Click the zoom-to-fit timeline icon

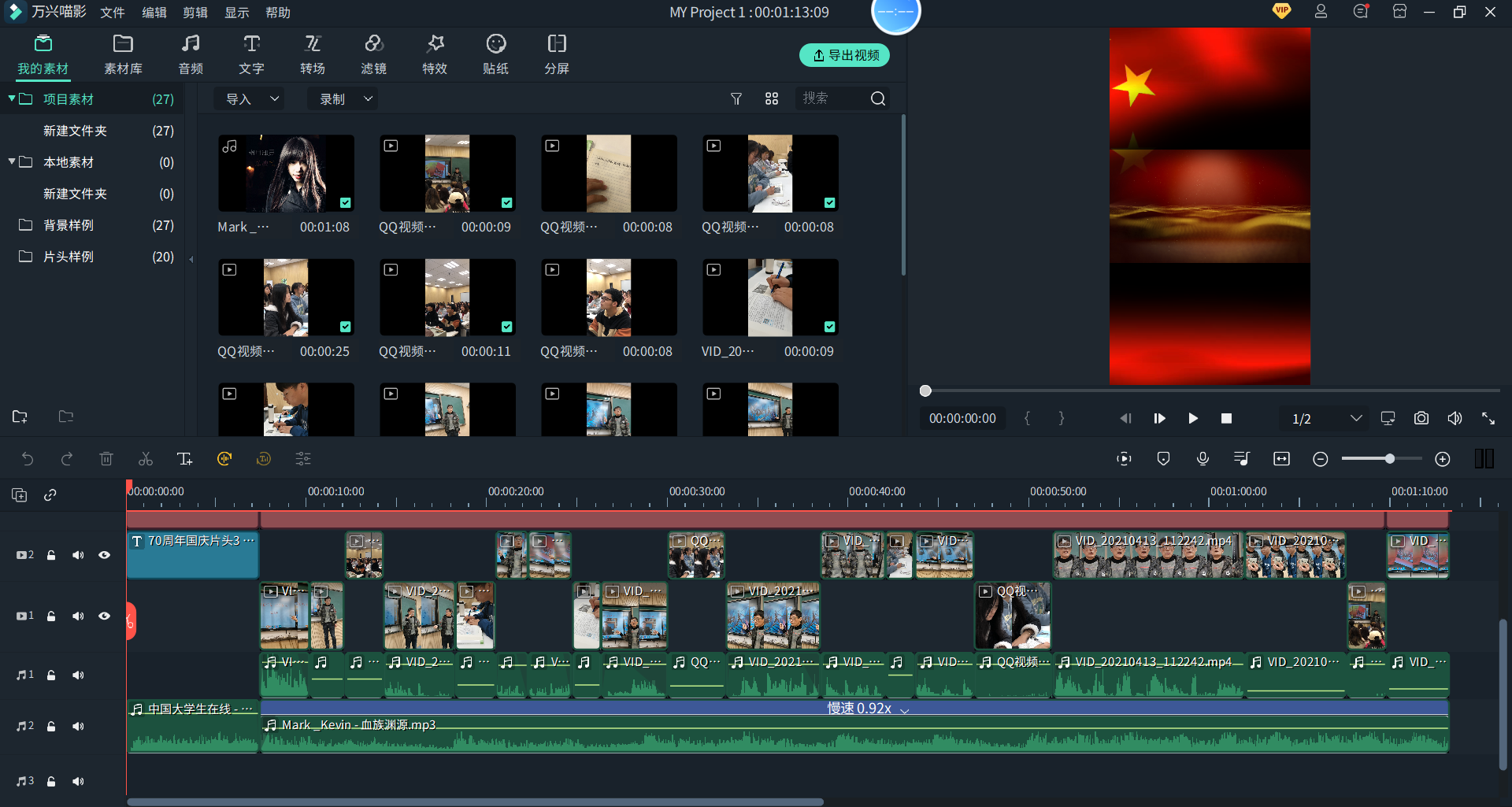(1281, 459)
